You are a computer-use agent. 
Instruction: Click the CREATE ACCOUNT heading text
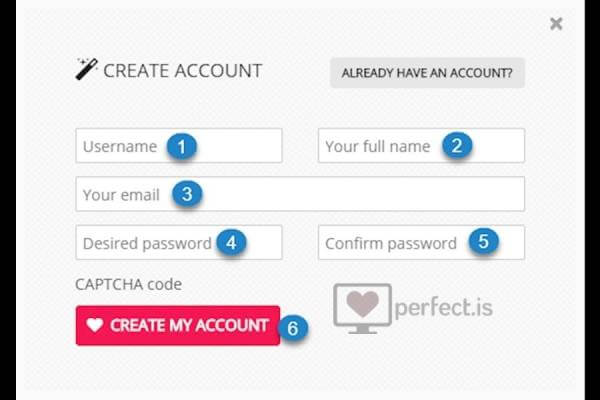point(183,71)
